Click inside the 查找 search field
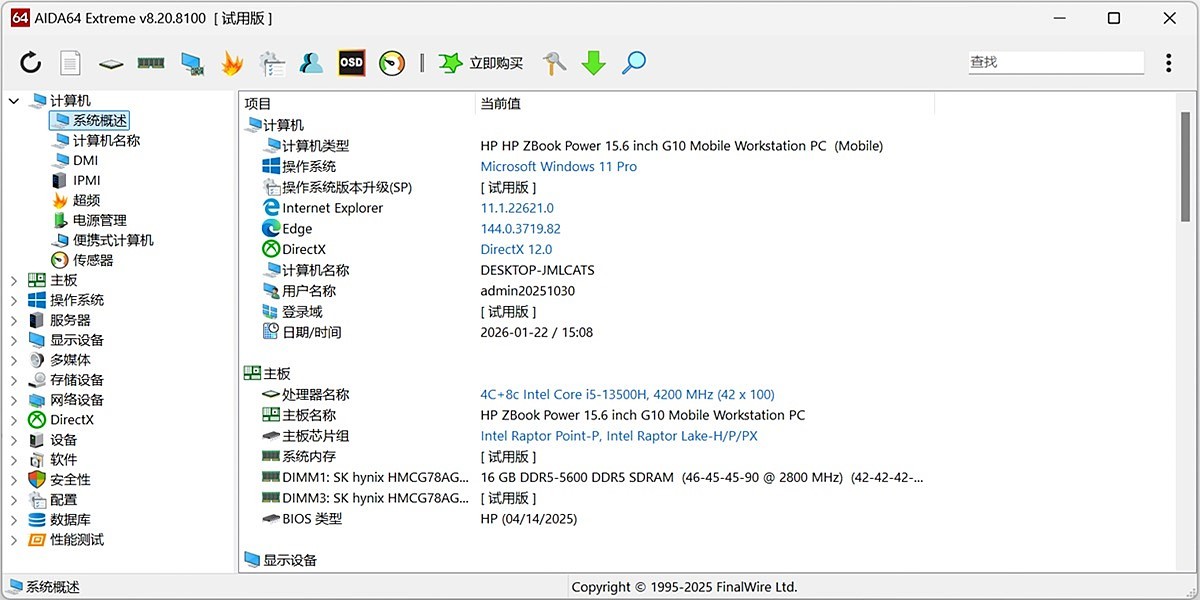Image resolution: width=1200 pixels, height=600 pixels. point(1055,62)
